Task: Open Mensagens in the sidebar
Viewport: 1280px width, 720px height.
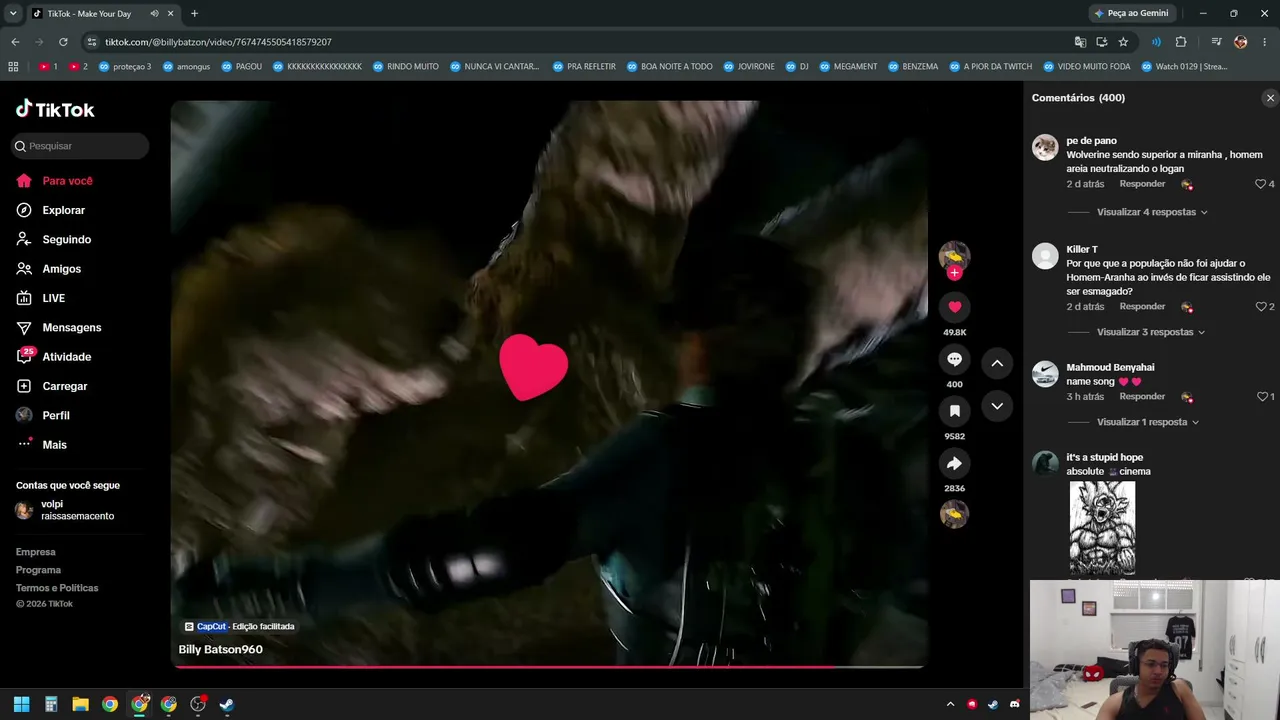Action: coord(71,328)
